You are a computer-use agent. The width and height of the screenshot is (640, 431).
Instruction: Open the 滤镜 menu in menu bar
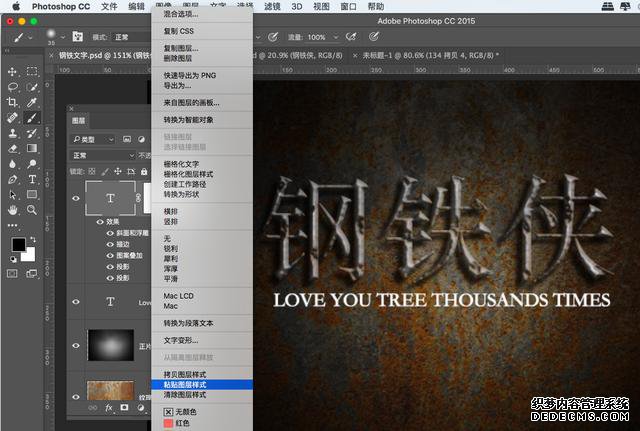(272, 7)
